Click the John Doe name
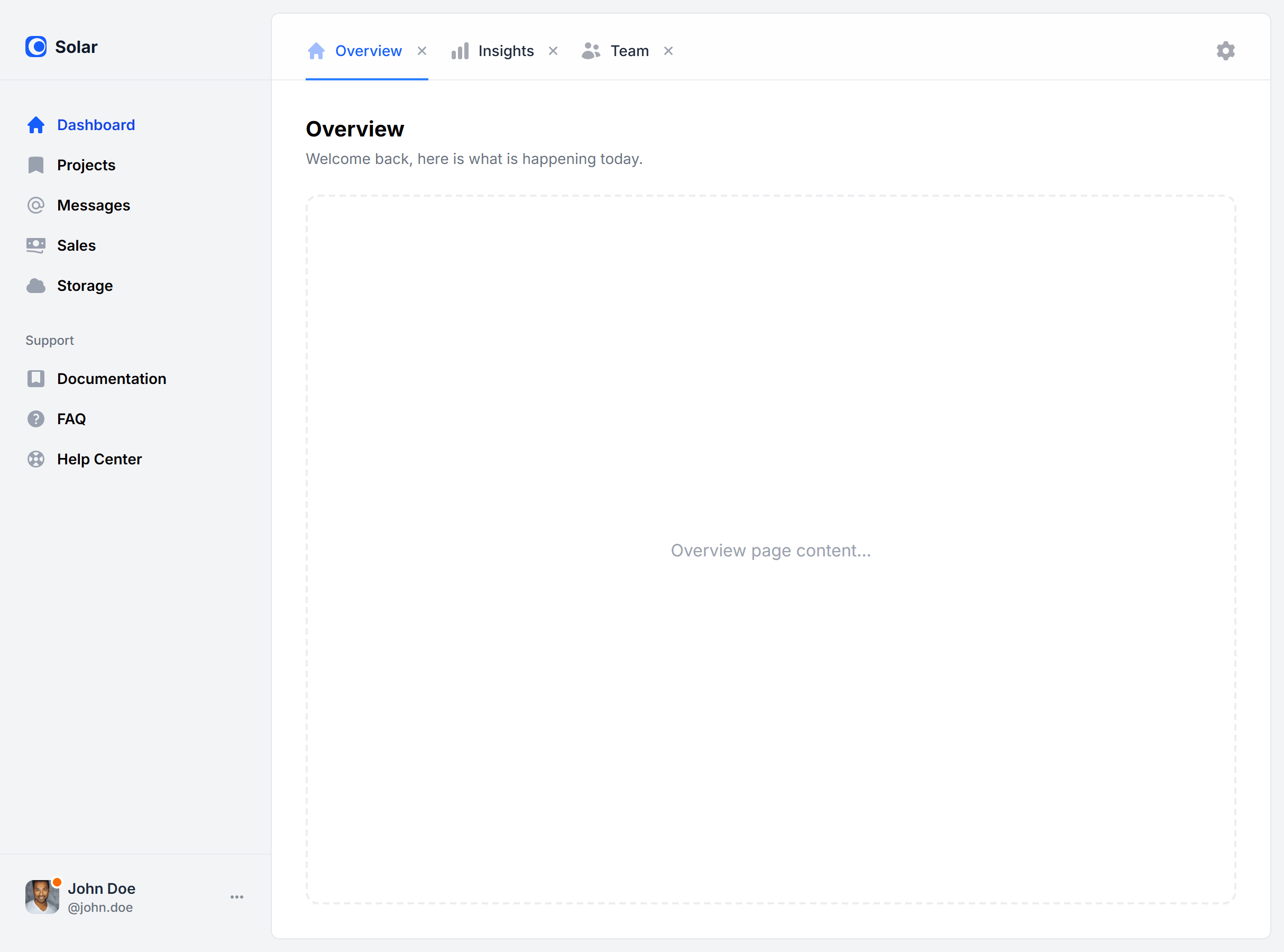 click(102, 888)
